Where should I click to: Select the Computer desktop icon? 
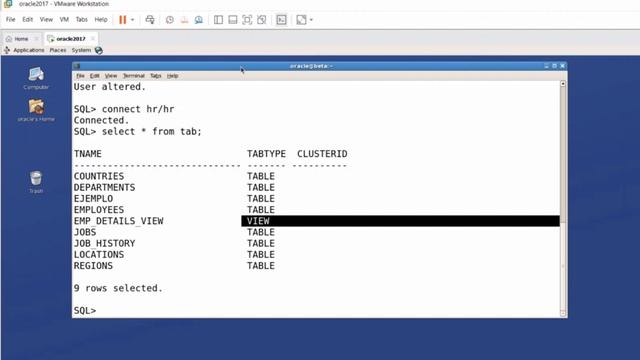pyautogui.click(x=36, y=78)
